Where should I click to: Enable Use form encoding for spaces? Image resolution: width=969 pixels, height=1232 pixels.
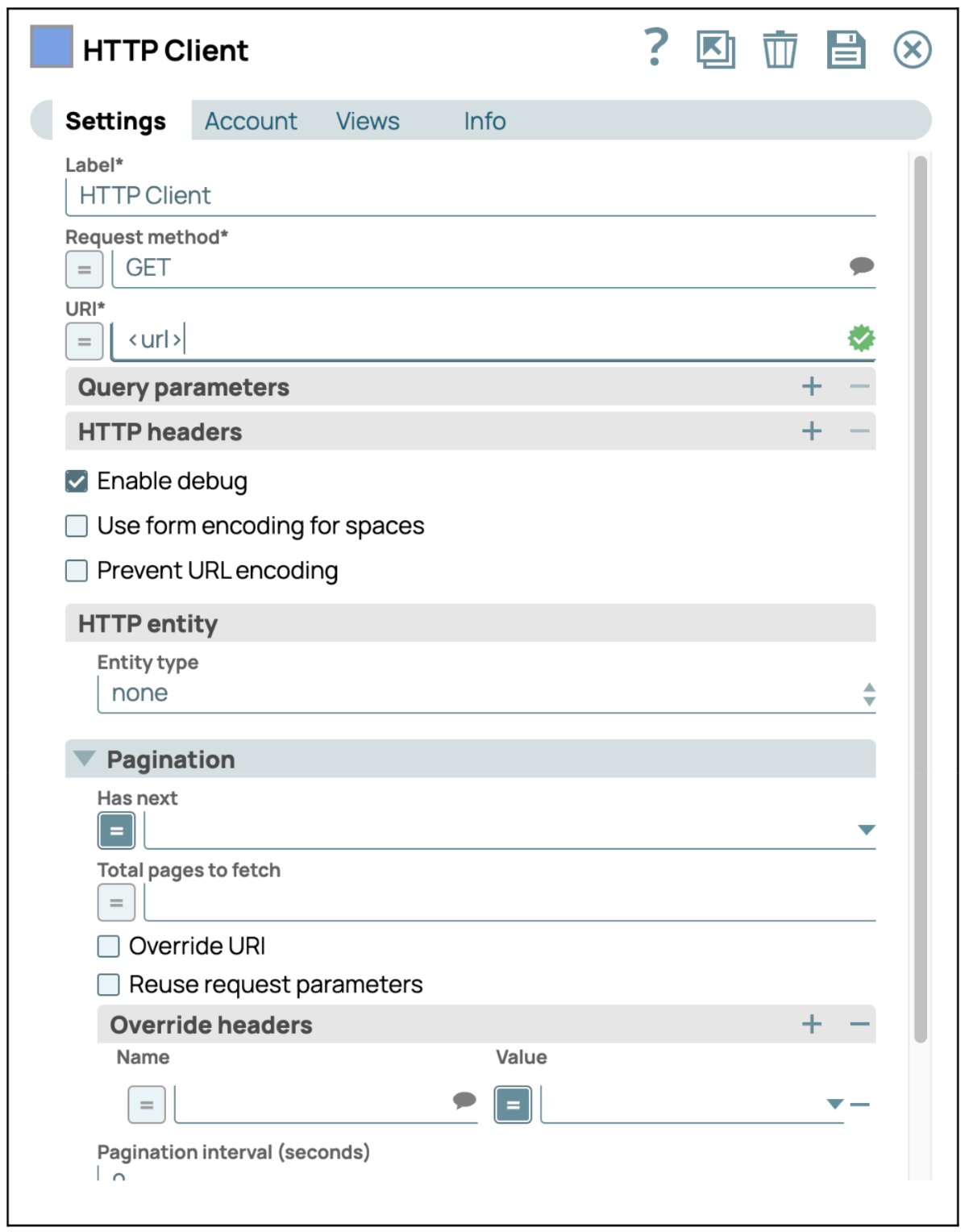77,527
